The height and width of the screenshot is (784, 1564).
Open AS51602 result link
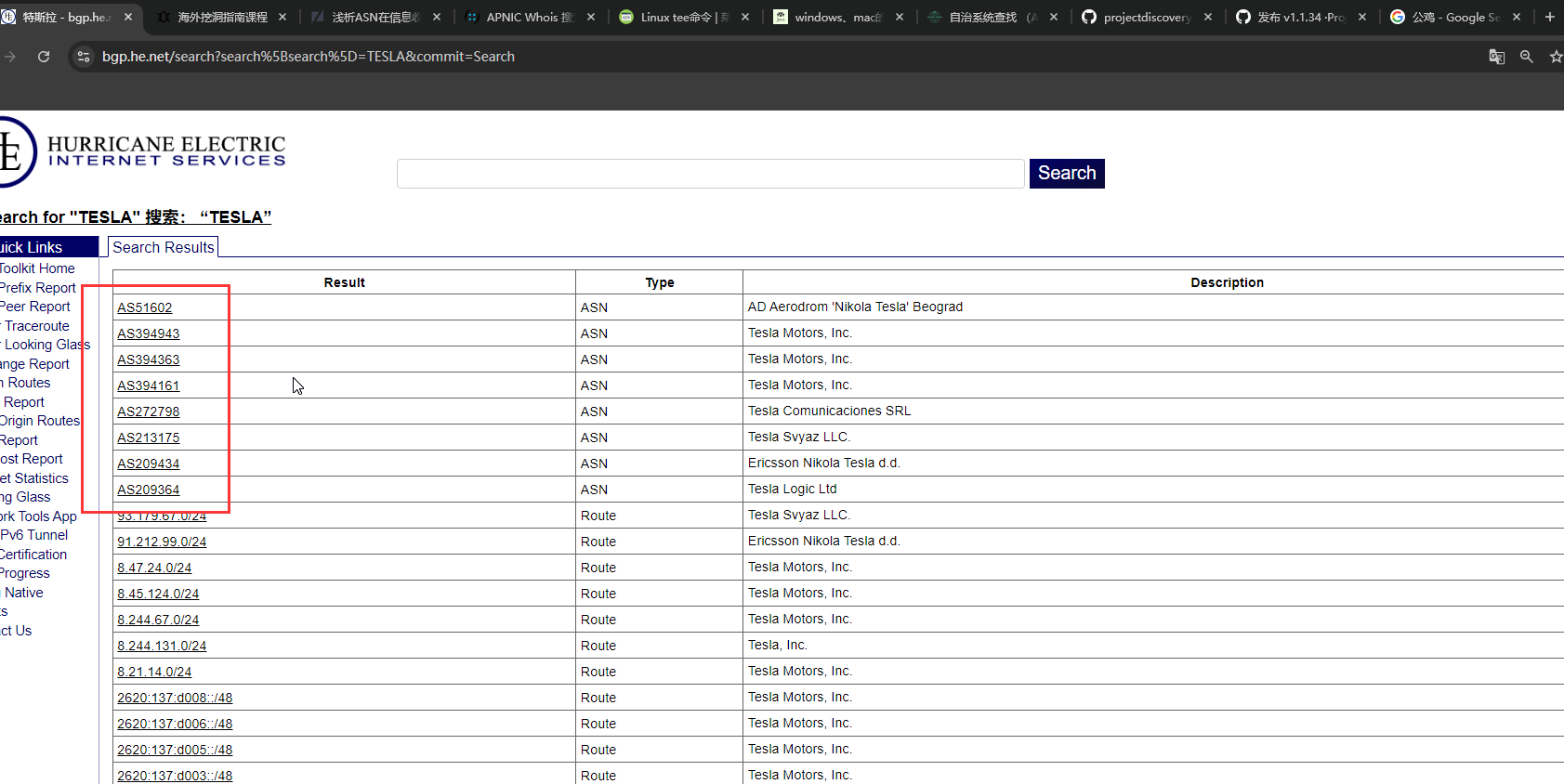145,307
